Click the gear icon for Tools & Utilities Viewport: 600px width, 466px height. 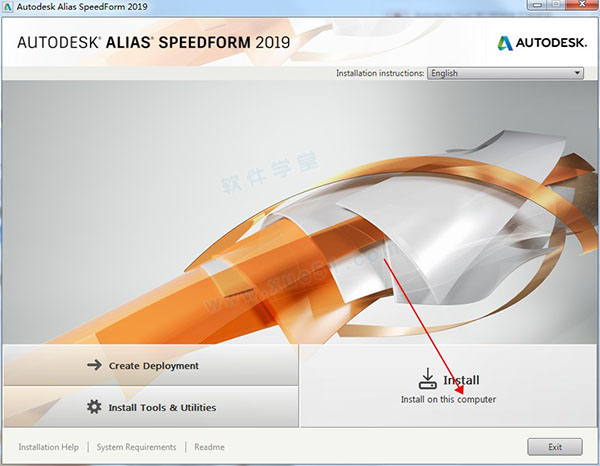94,407
